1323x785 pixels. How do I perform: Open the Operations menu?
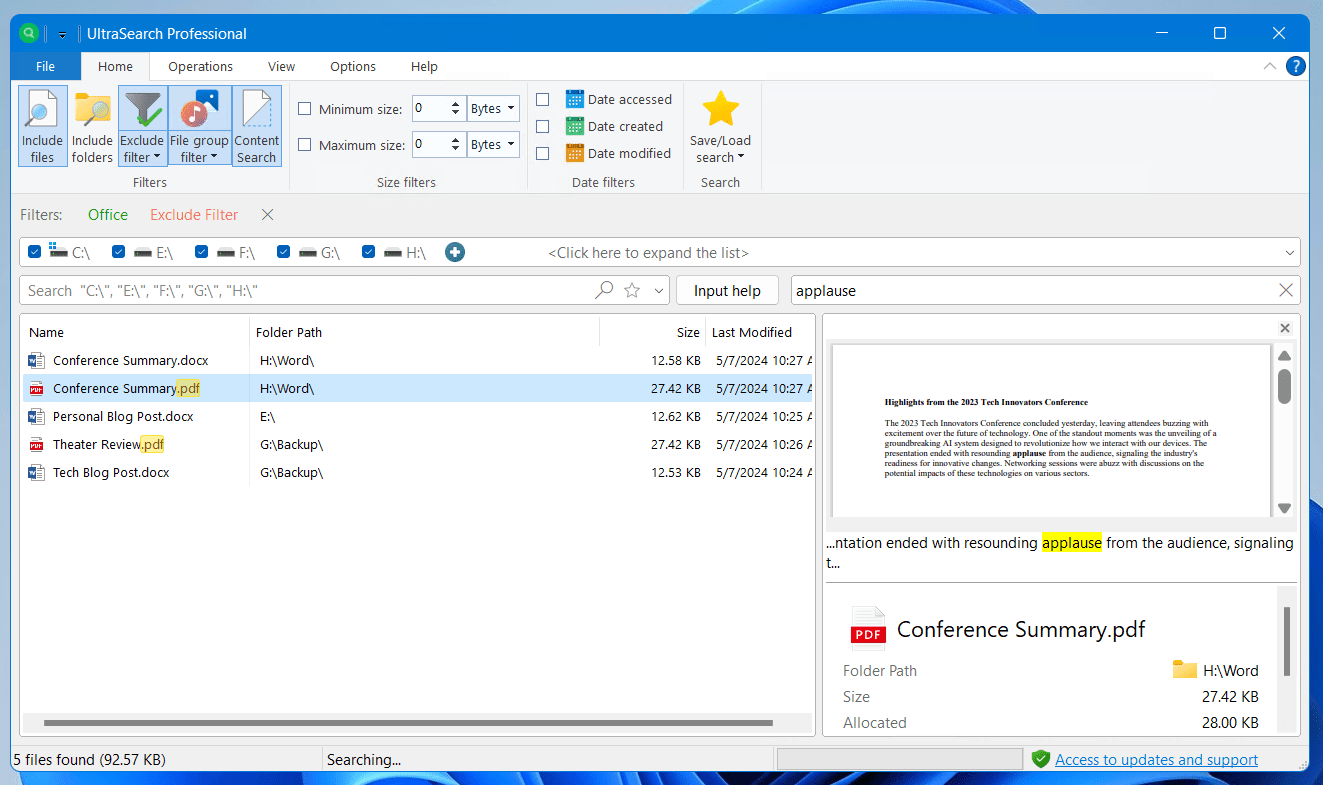(199, 66)
